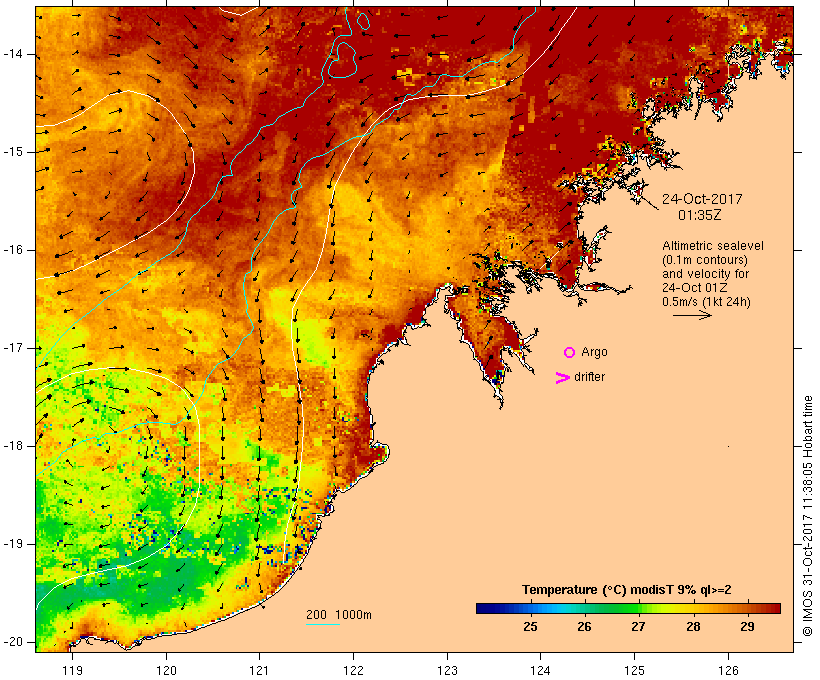Click the longitude axis label '126'
The image size is (820, 680).
[x=728, y=670]
